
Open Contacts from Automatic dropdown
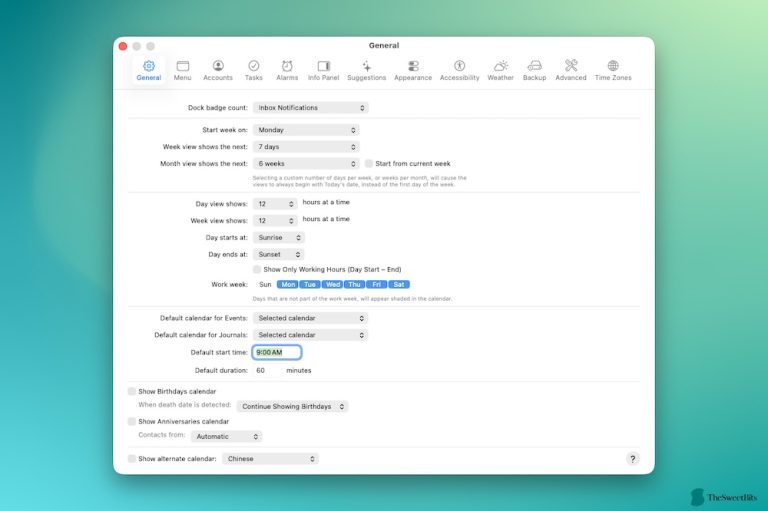click(x=226, y=436)
